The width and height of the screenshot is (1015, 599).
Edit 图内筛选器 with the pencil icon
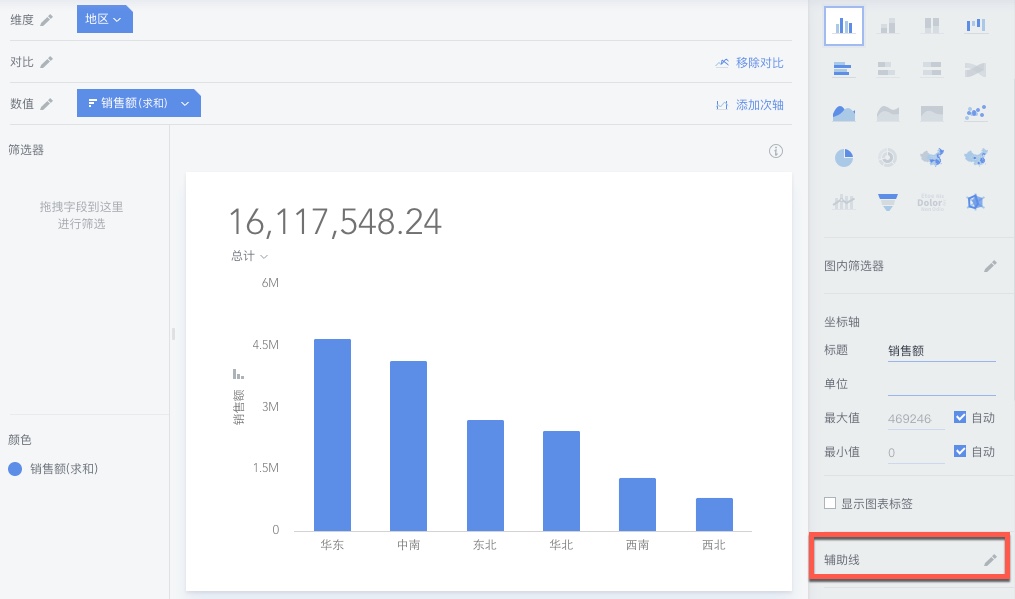pyautogui.click(x=990, y=266)
